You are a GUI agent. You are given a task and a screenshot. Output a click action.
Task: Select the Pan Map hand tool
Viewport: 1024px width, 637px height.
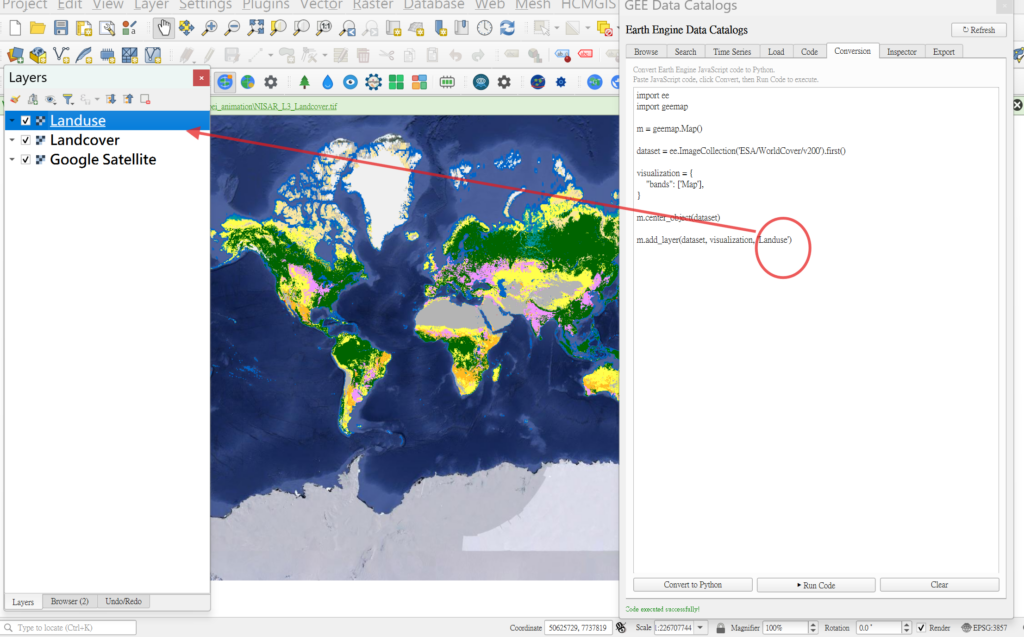coord(163,28)
